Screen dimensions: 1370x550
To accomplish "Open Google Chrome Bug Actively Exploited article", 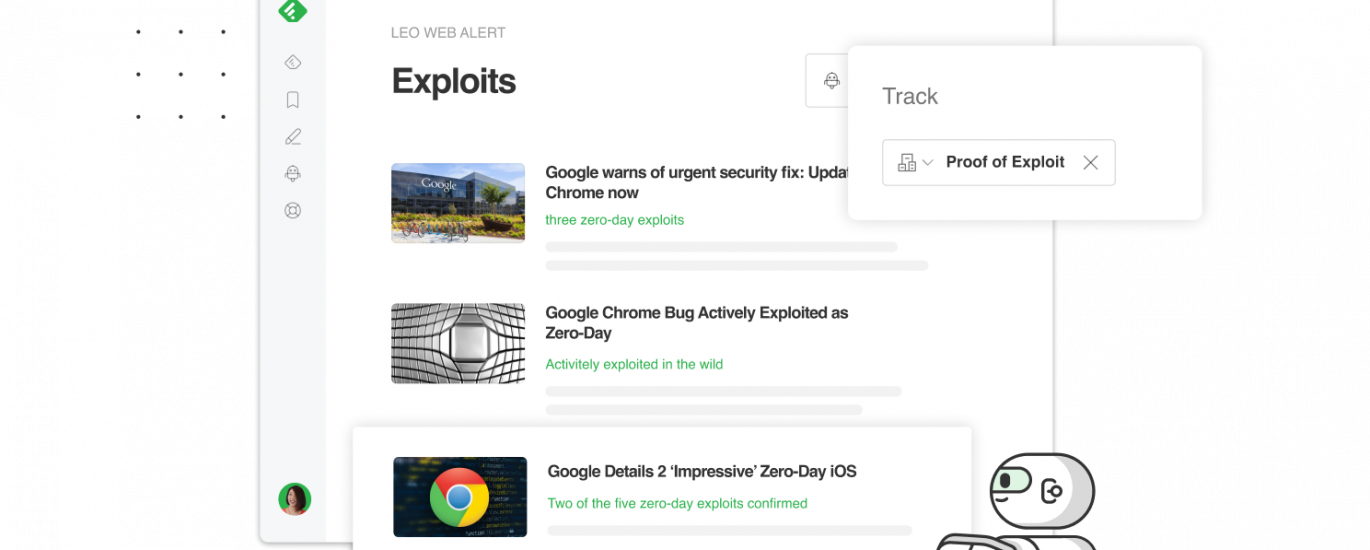I will (696, 322).
